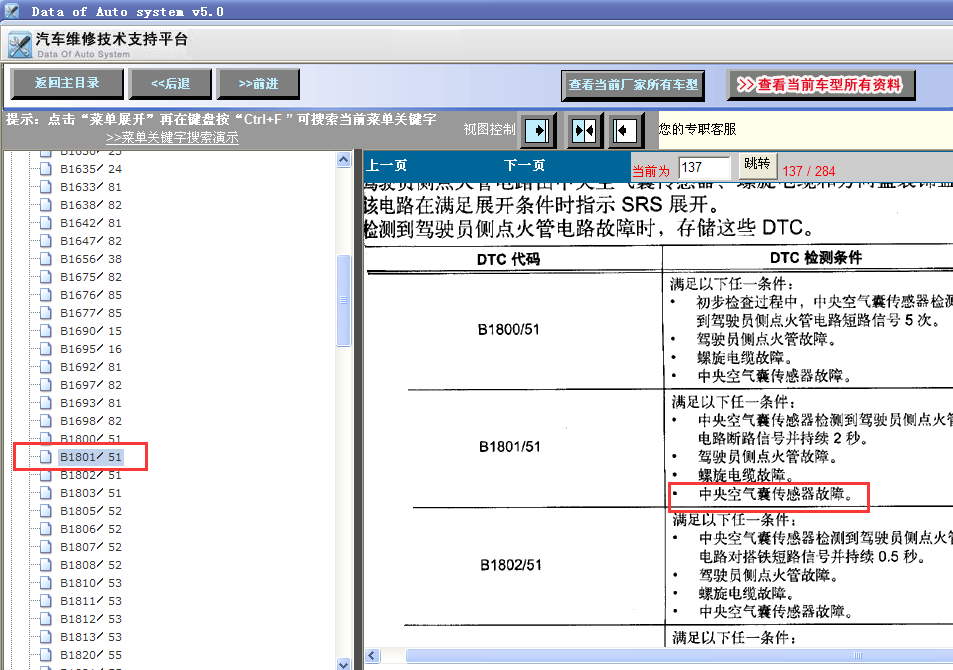Click document icon beside B1806/52
The width and height of the screenshot is (953, 670).
[46, 529]
